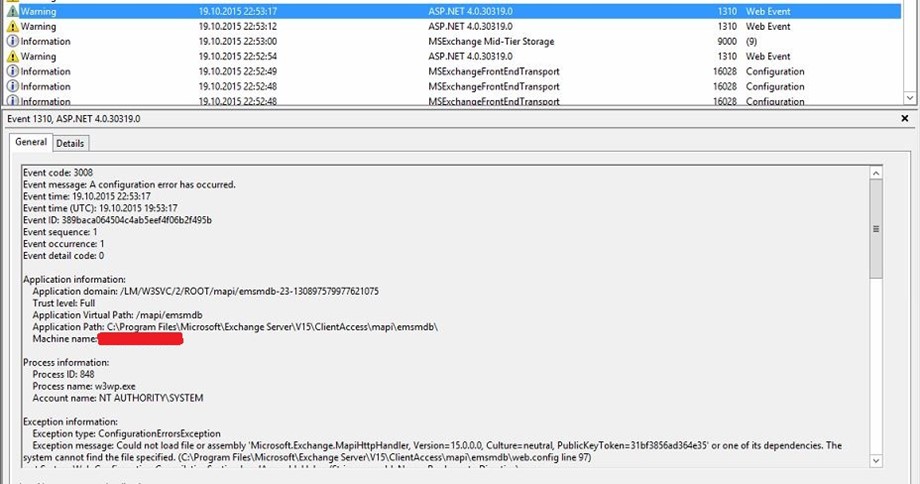
Task: Click the Application domain line
Action: click(x=205, y=291)
